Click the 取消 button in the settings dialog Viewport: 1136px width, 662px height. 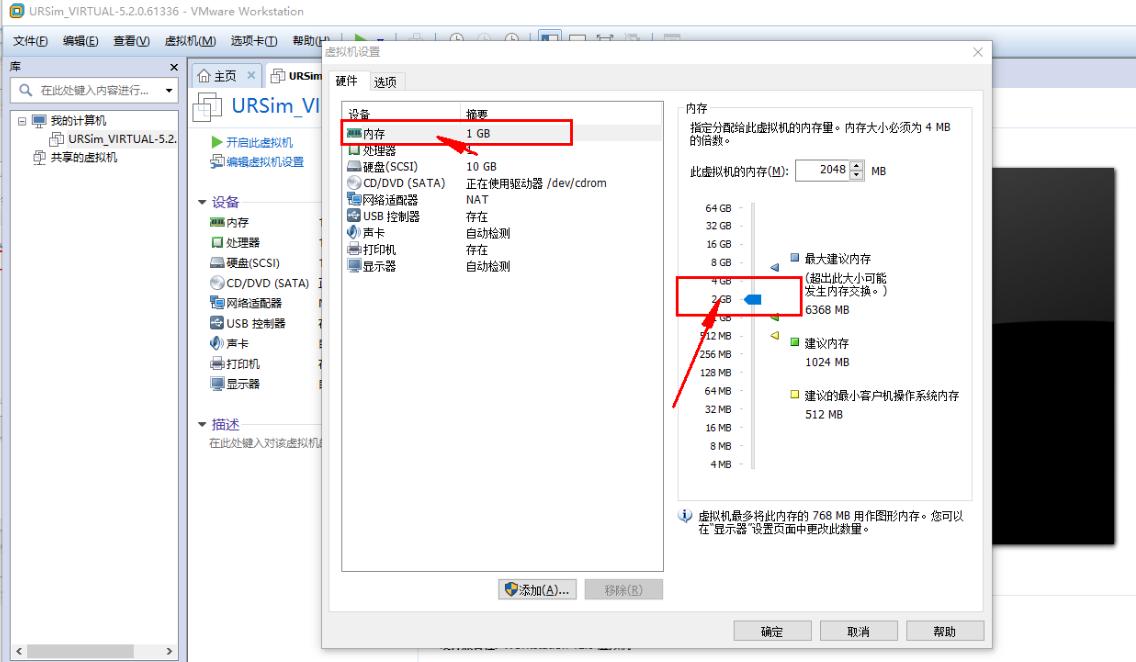(859, 631)
